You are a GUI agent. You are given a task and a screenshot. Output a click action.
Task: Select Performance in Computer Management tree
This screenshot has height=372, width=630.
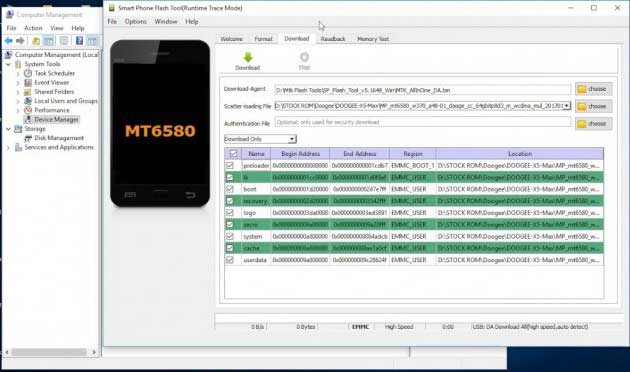pyautogui.click(x=51, y=110)
